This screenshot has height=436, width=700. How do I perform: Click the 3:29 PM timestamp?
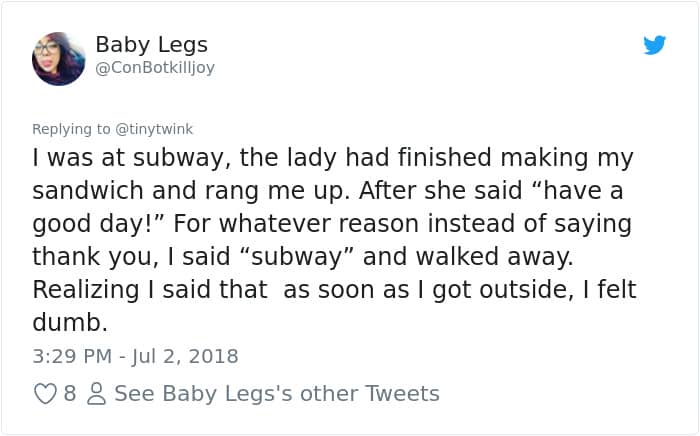72,356
